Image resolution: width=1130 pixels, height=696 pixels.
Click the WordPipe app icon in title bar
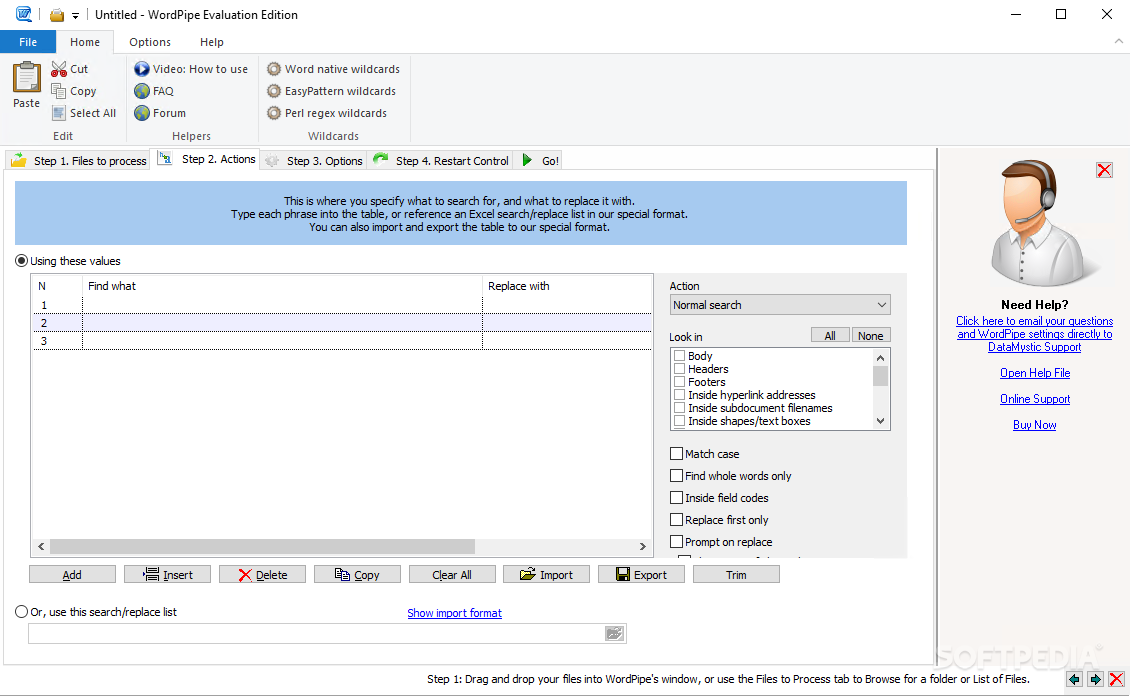24,14
